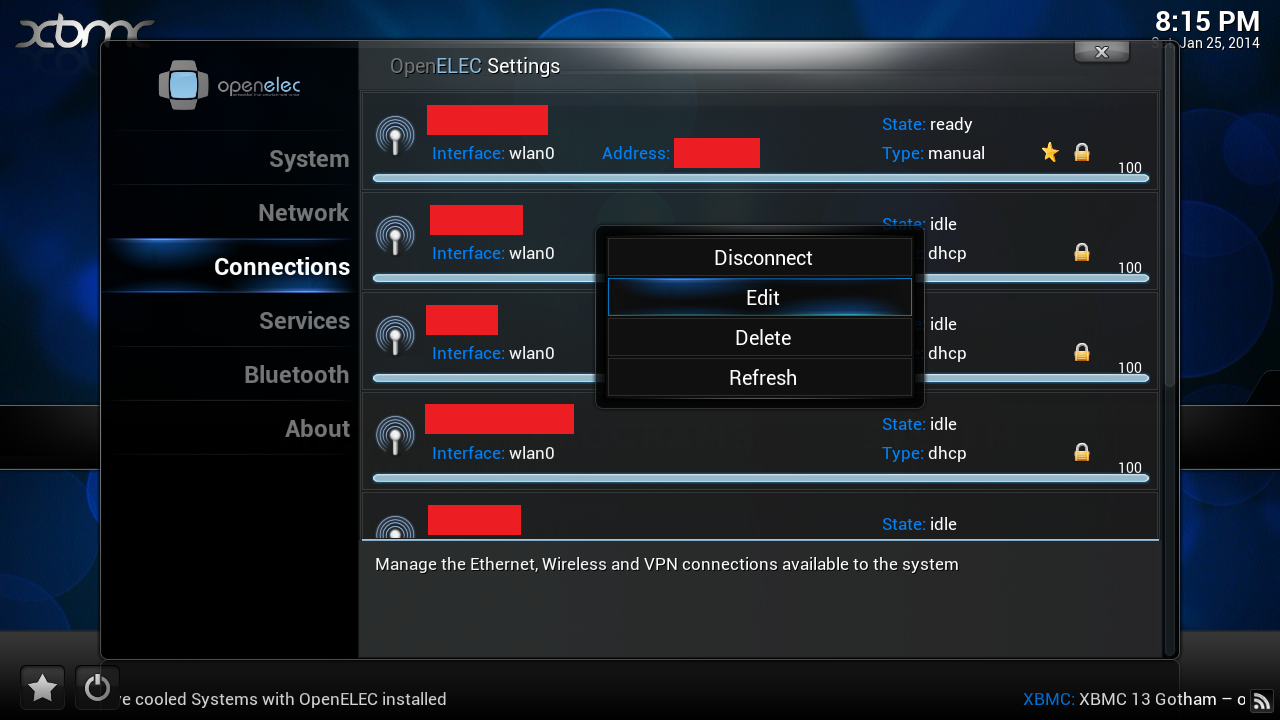
Task: Click the "Type: manual" text
Action: [x=933, y=153]
